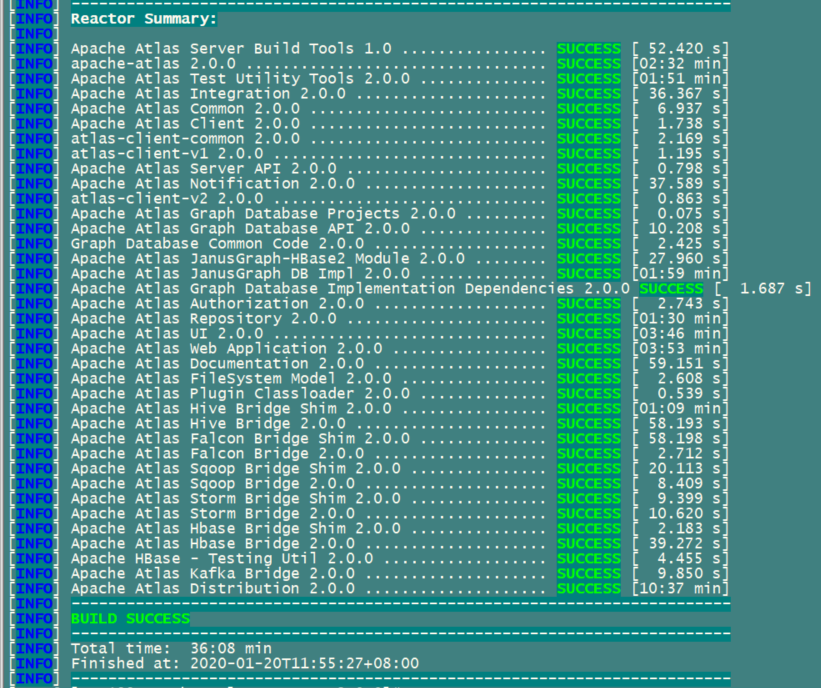Click 'Apache Atlas Hbase Bridge 2.0.0' row

213,544
